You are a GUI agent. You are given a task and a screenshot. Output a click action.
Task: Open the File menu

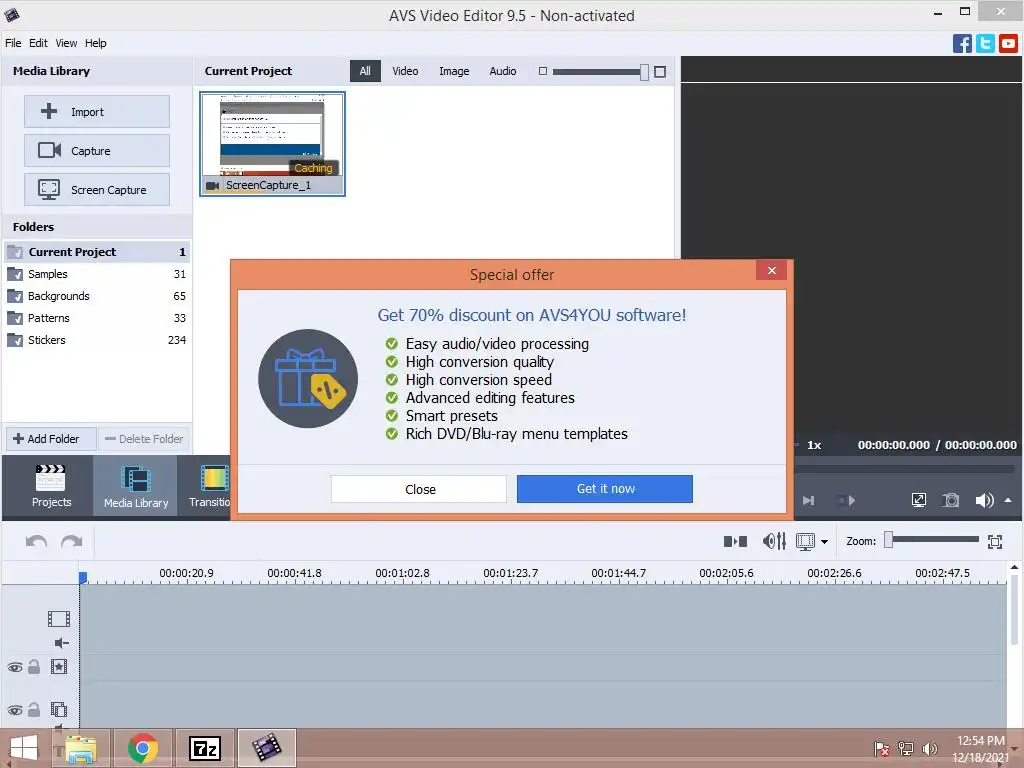click(13, 43)
